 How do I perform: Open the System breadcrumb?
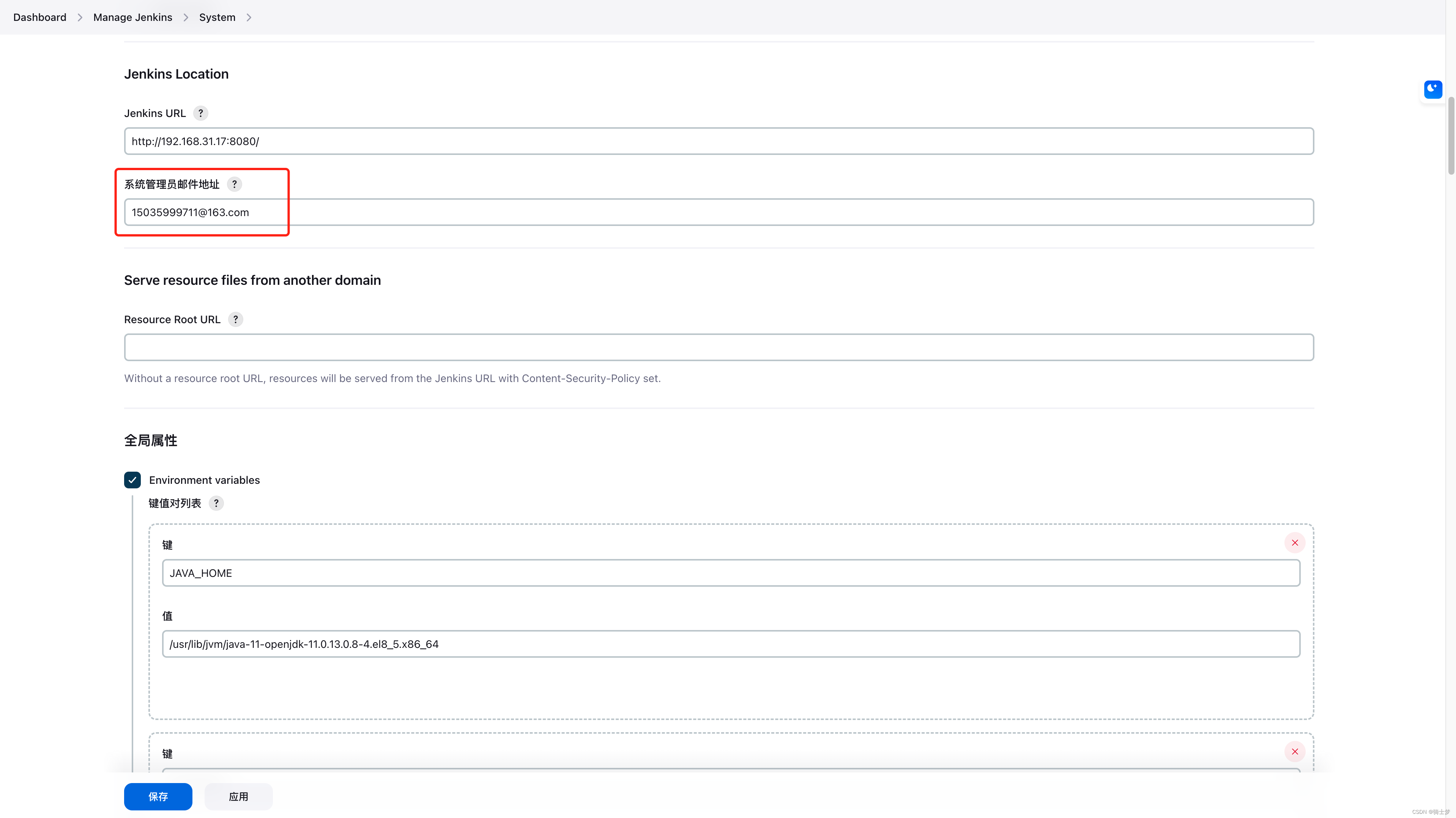(x=217, y=17)
